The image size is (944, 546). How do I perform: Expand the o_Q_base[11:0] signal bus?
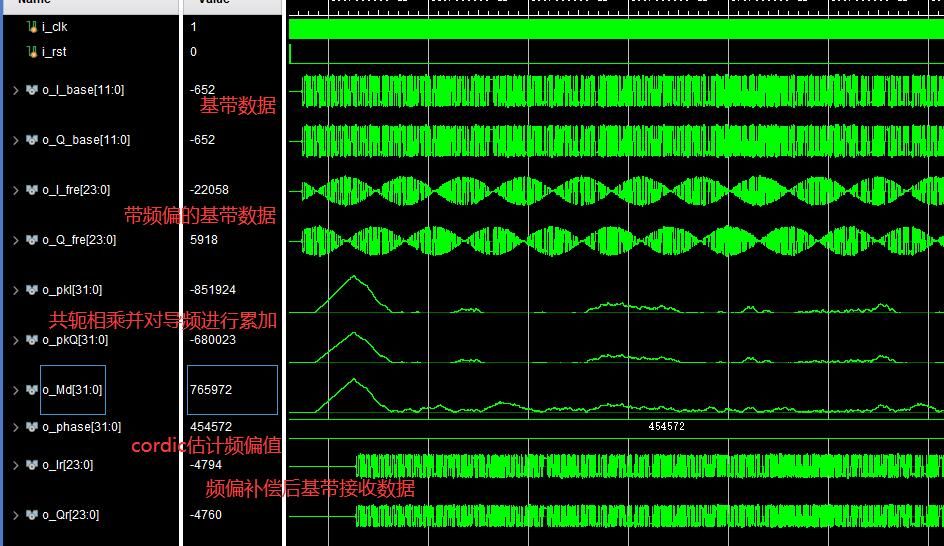[16, 140]
